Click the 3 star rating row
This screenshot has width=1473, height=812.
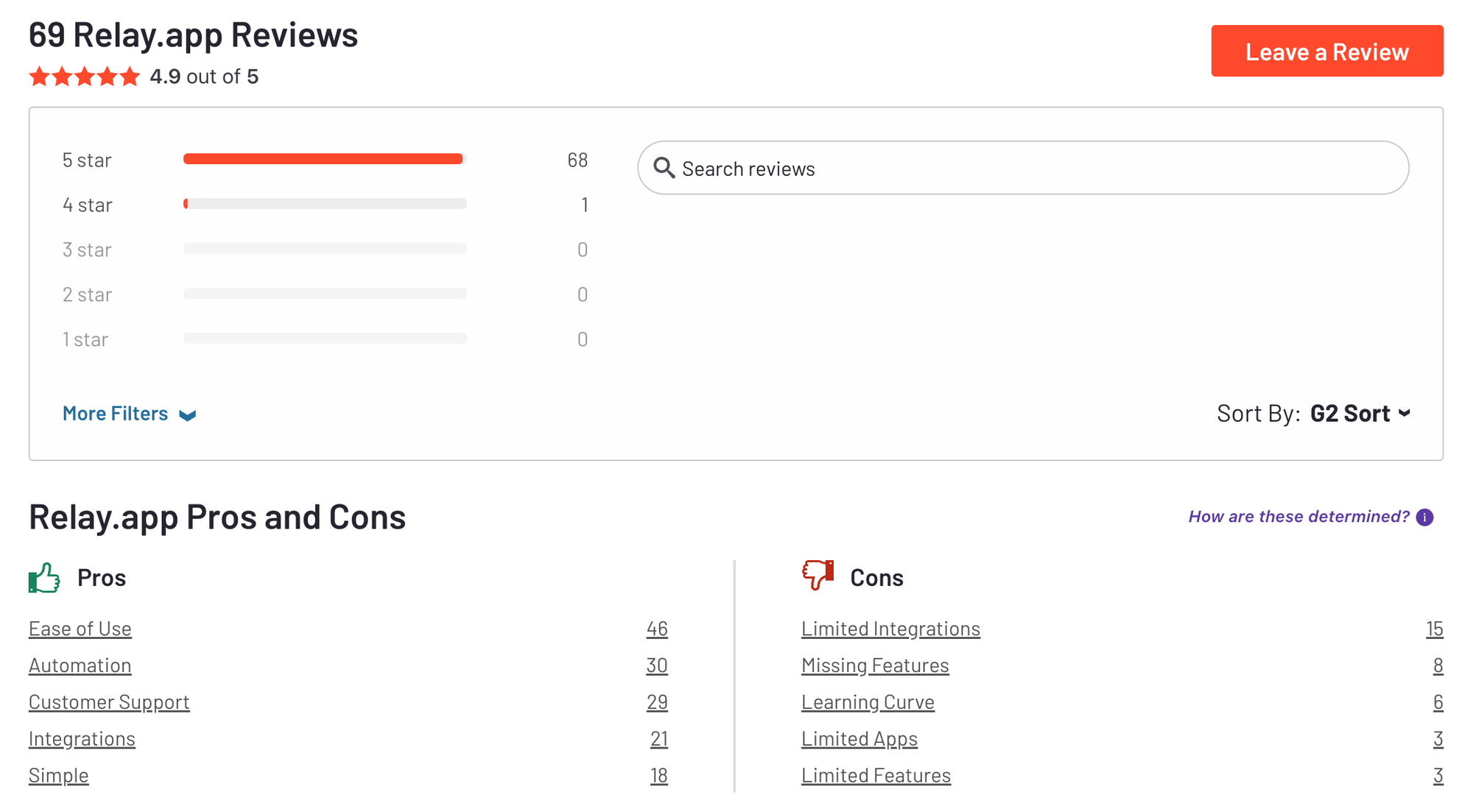click(325, 250)
